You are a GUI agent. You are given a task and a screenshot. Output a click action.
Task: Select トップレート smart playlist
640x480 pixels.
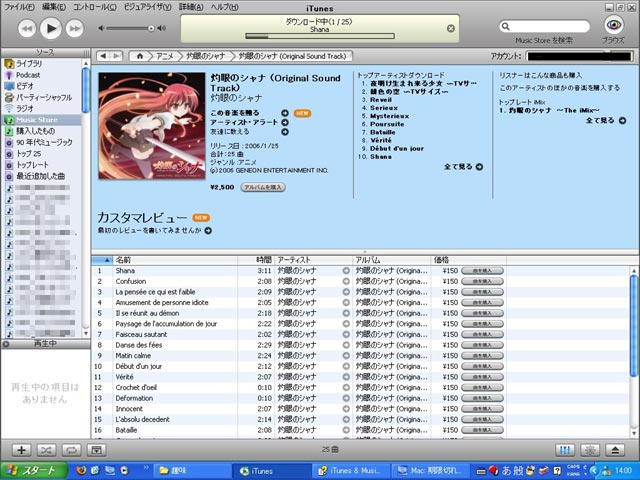[32, 165]
